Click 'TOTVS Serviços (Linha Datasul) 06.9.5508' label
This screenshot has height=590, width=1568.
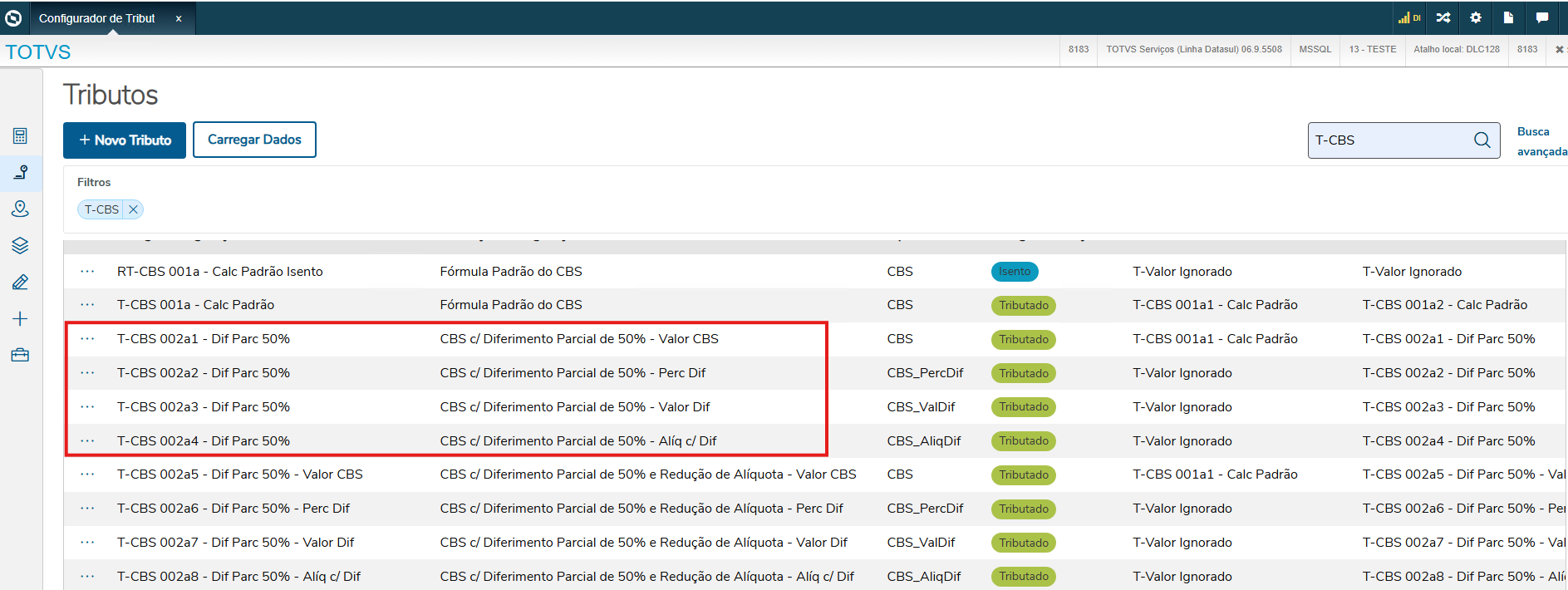1194,50
